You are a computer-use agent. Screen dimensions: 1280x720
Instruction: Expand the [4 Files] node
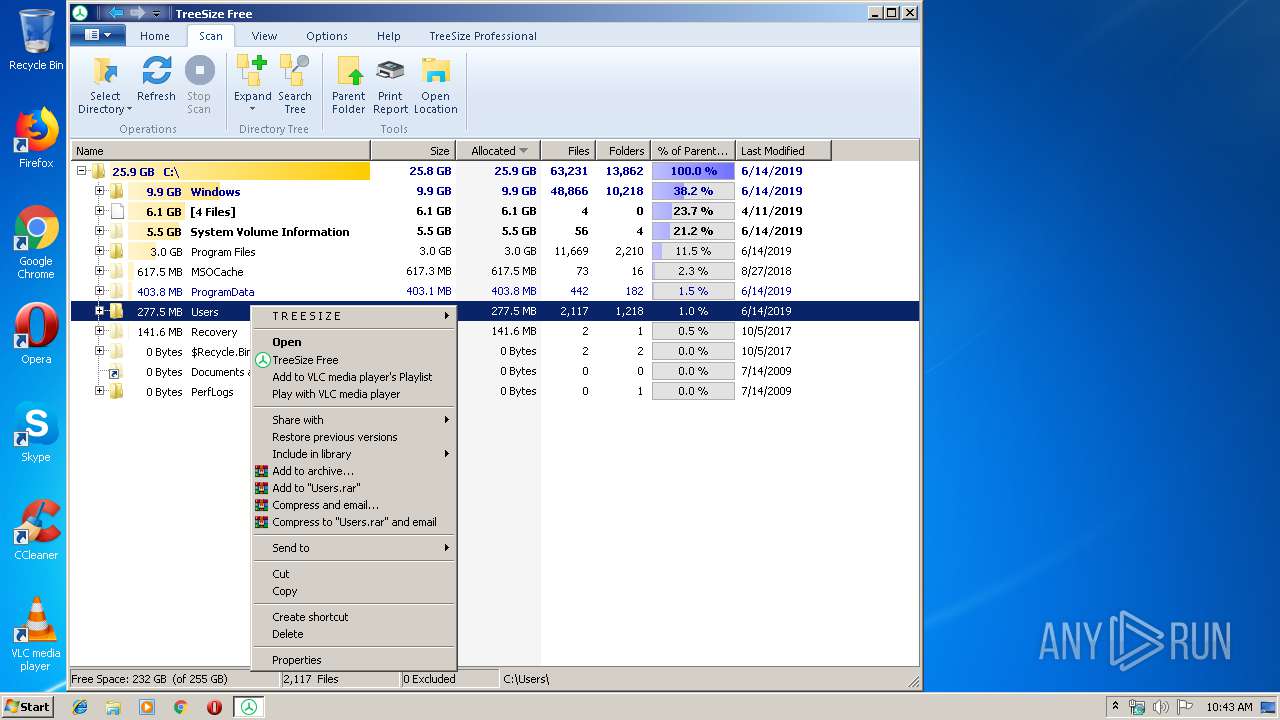click(99, 211)
